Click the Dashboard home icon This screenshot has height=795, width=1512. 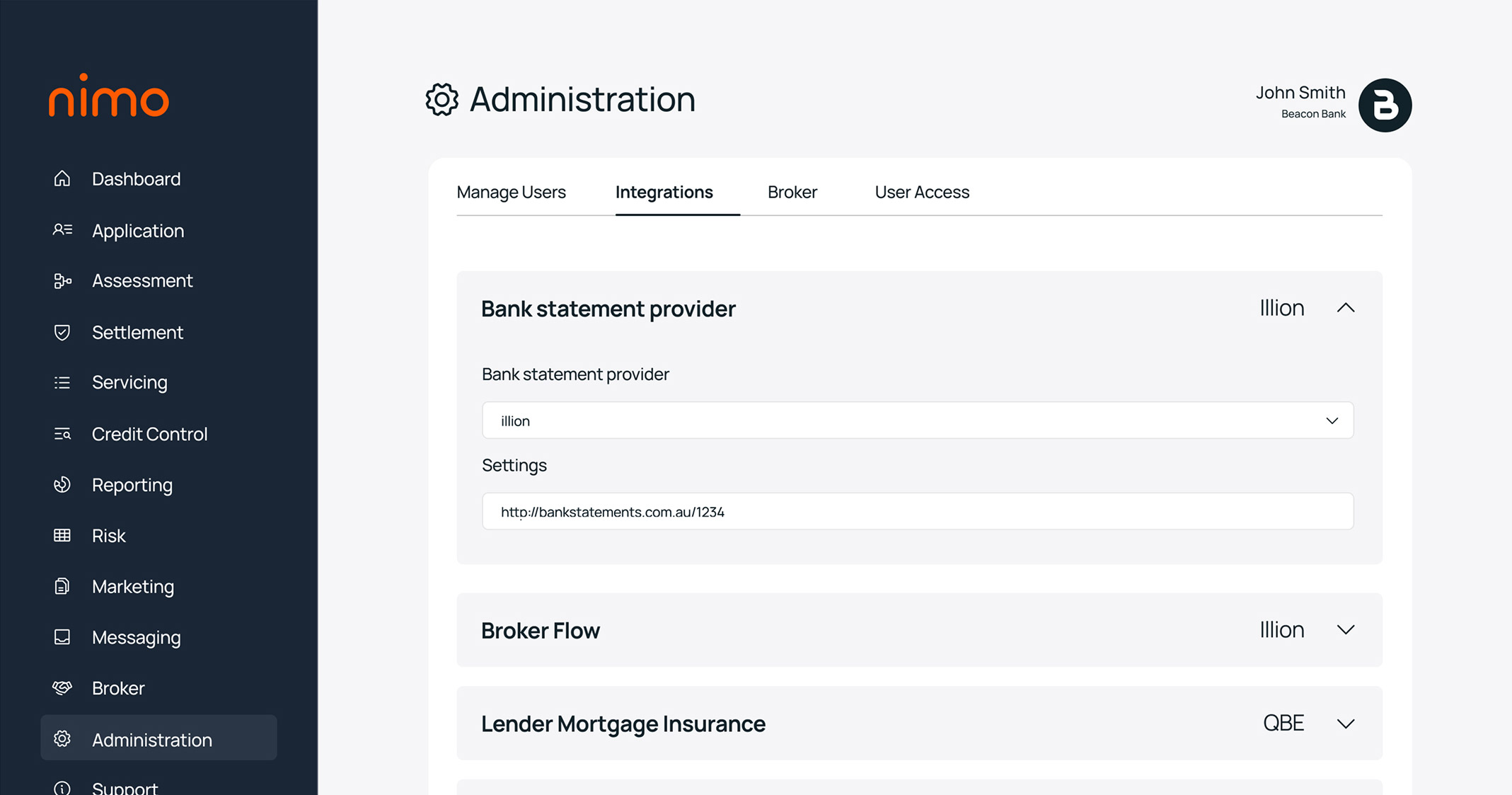coord(62,178)
